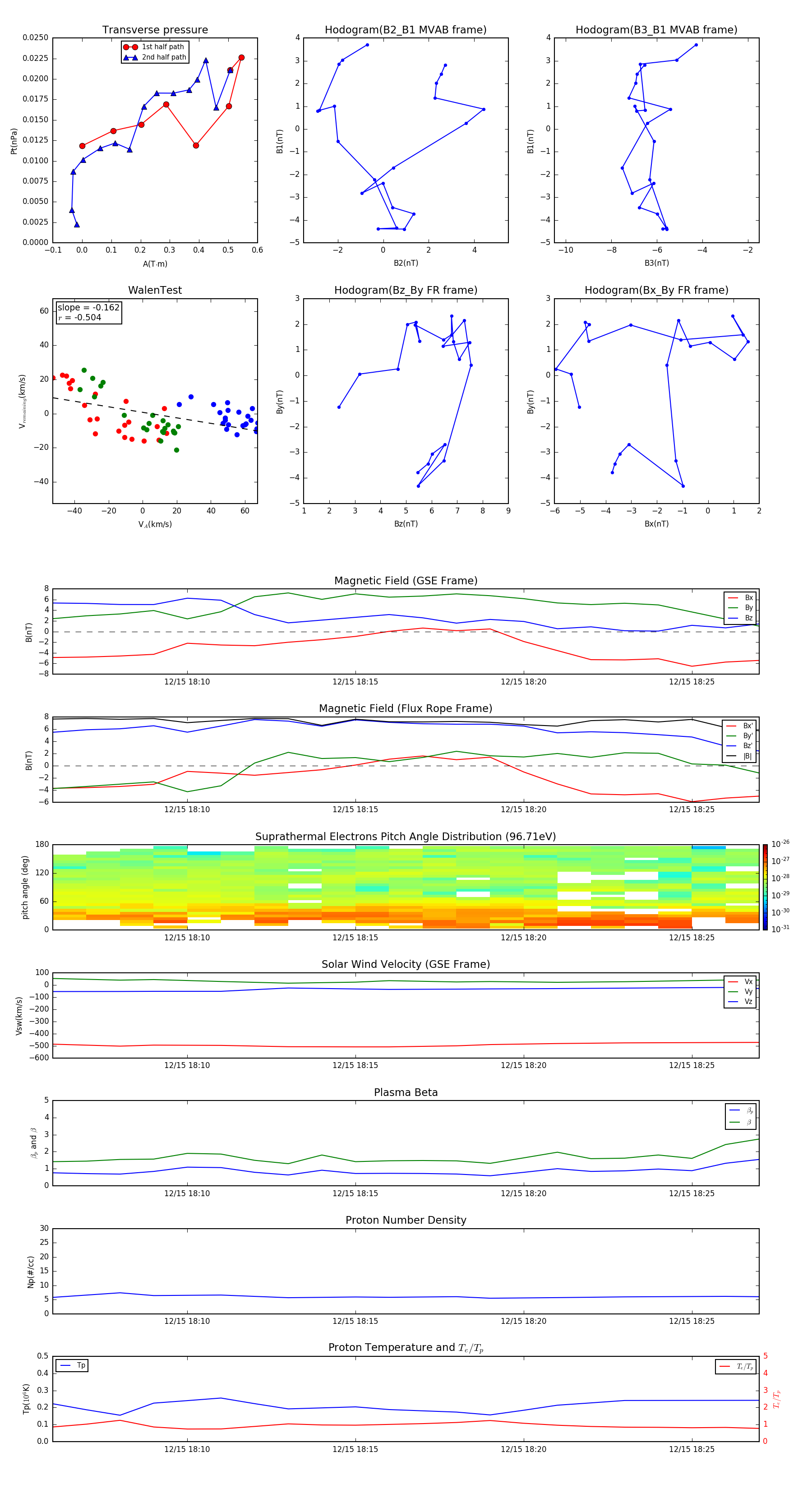Click the 'B2(nT)' axis label
The height and width of the screenshot is (1489, 812).
pyautogui.click(x=406, y=263)
